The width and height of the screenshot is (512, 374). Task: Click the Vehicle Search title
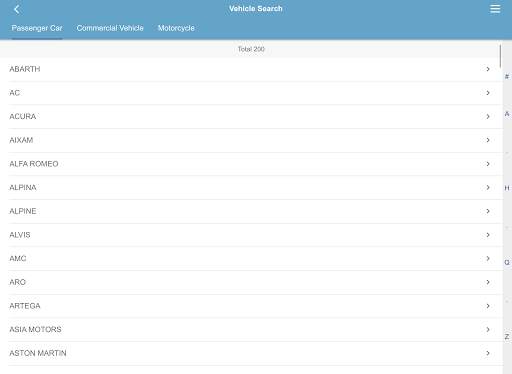(x=256, y=9)
